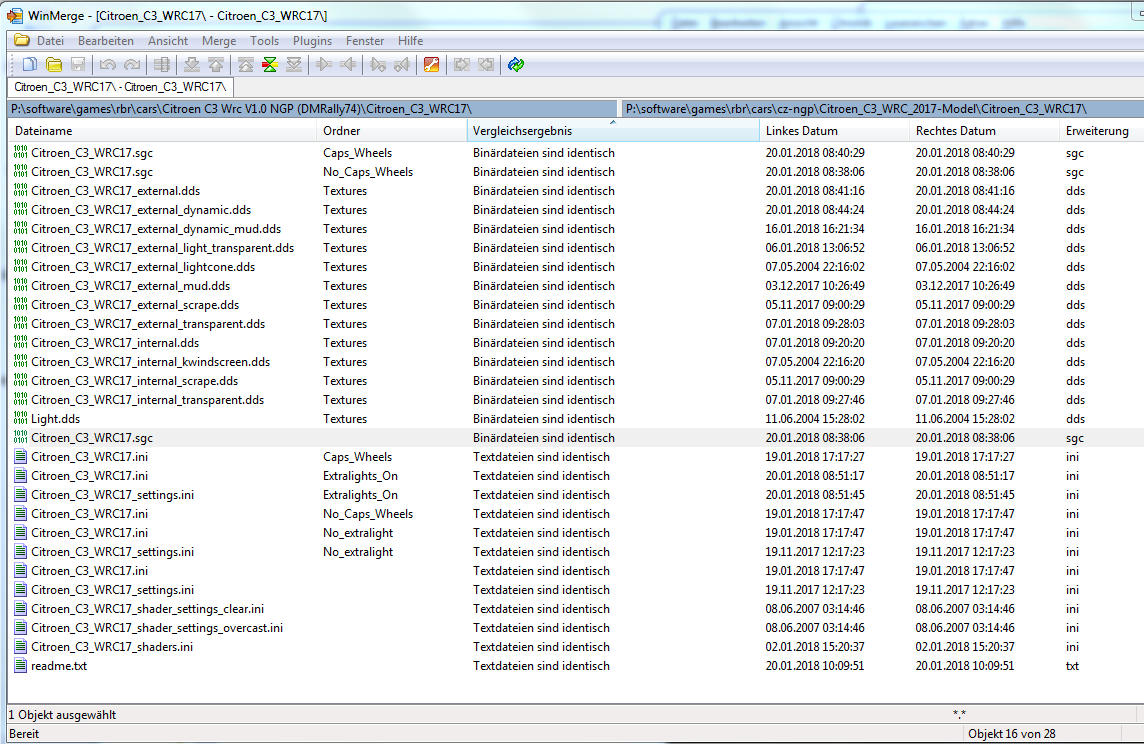Viewport: 1144px width, 744px height.
Task: Sort by the Dateiname column header
Action: [x=163, y=131]
